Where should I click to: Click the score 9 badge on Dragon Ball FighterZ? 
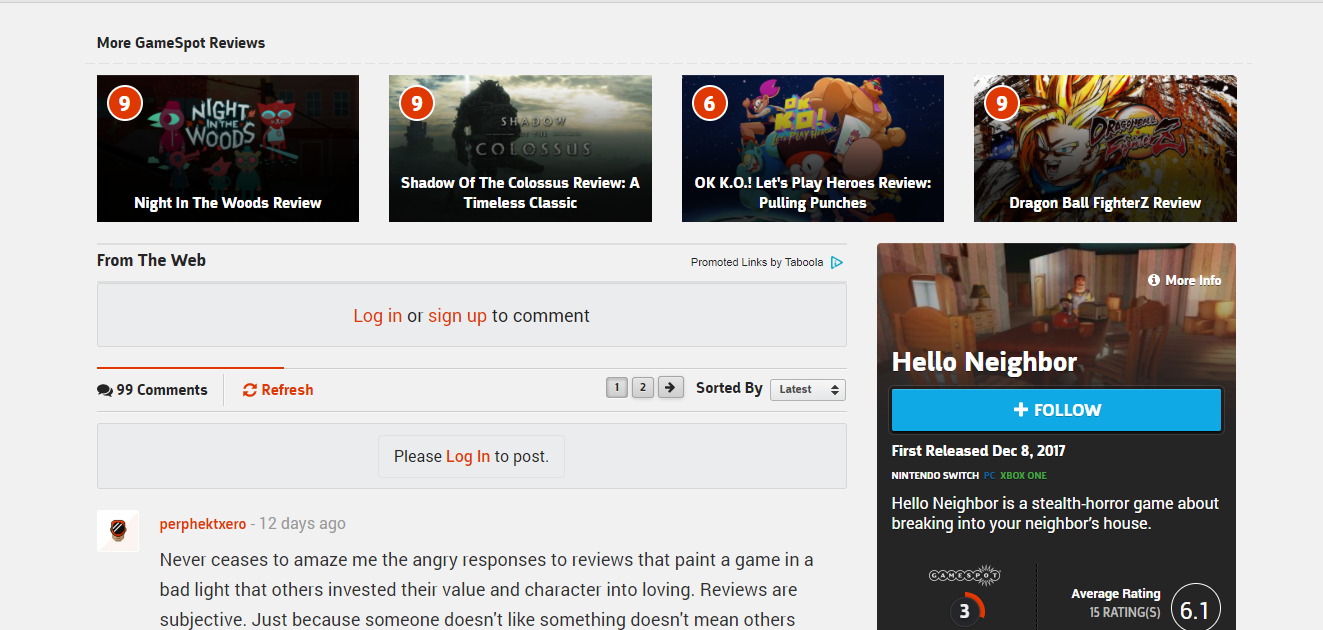pos(1001,102)
